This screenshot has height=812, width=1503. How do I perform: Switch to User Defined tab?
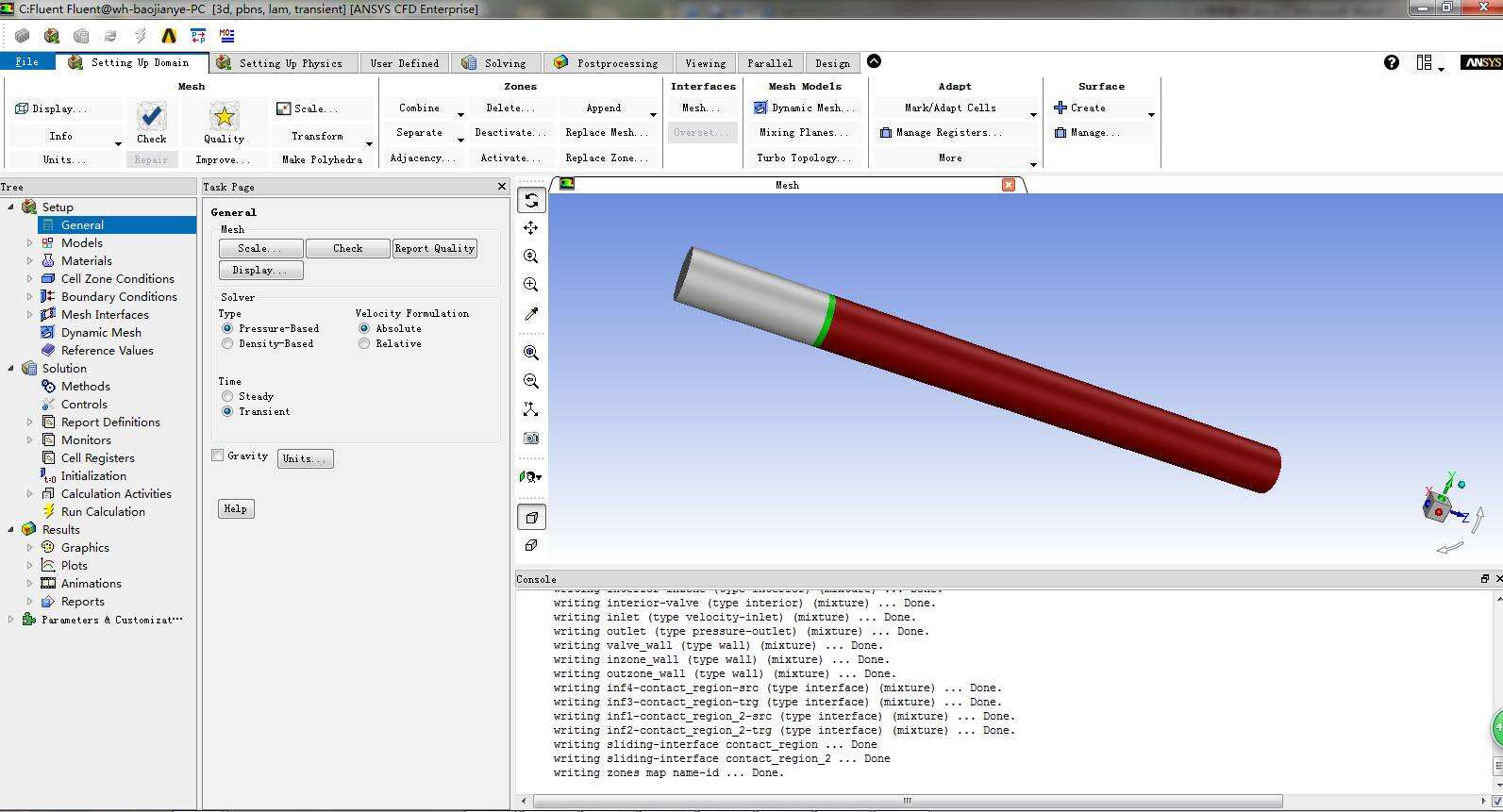point(405,63)
